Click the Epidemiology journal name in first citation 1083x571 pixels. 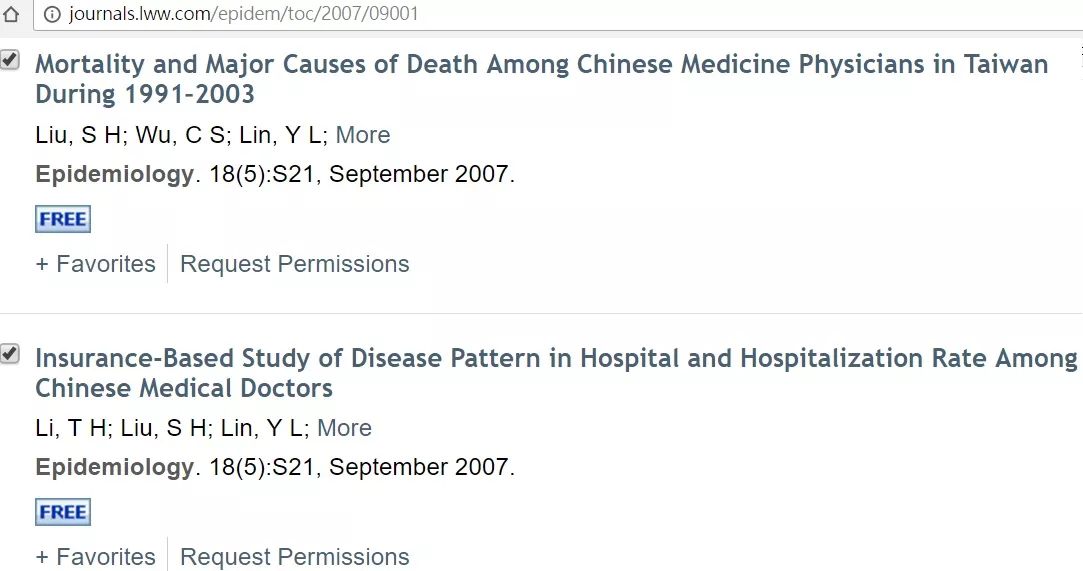coord(114,174)
